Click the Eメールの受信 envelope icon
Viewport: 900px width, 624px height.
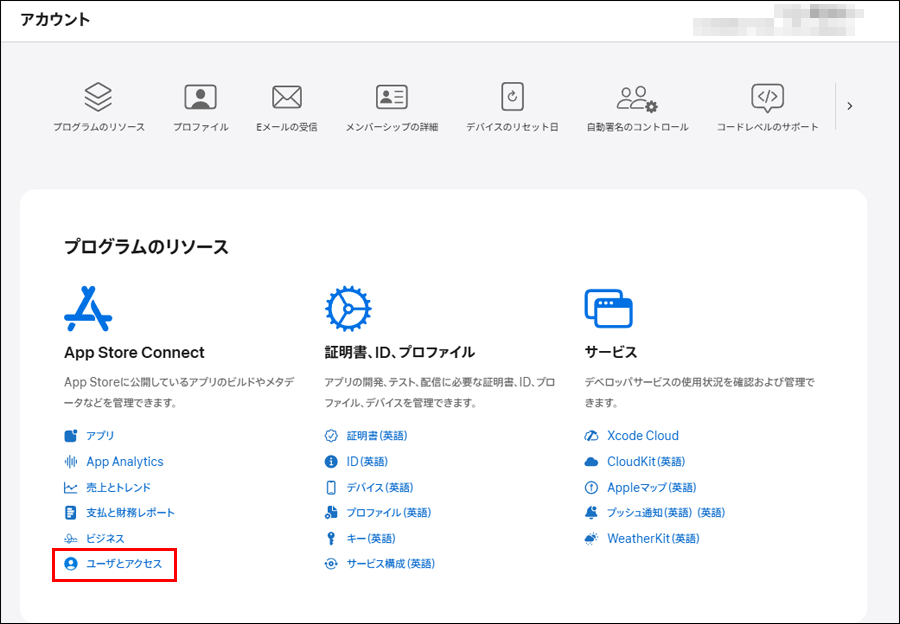pos(287,97)
